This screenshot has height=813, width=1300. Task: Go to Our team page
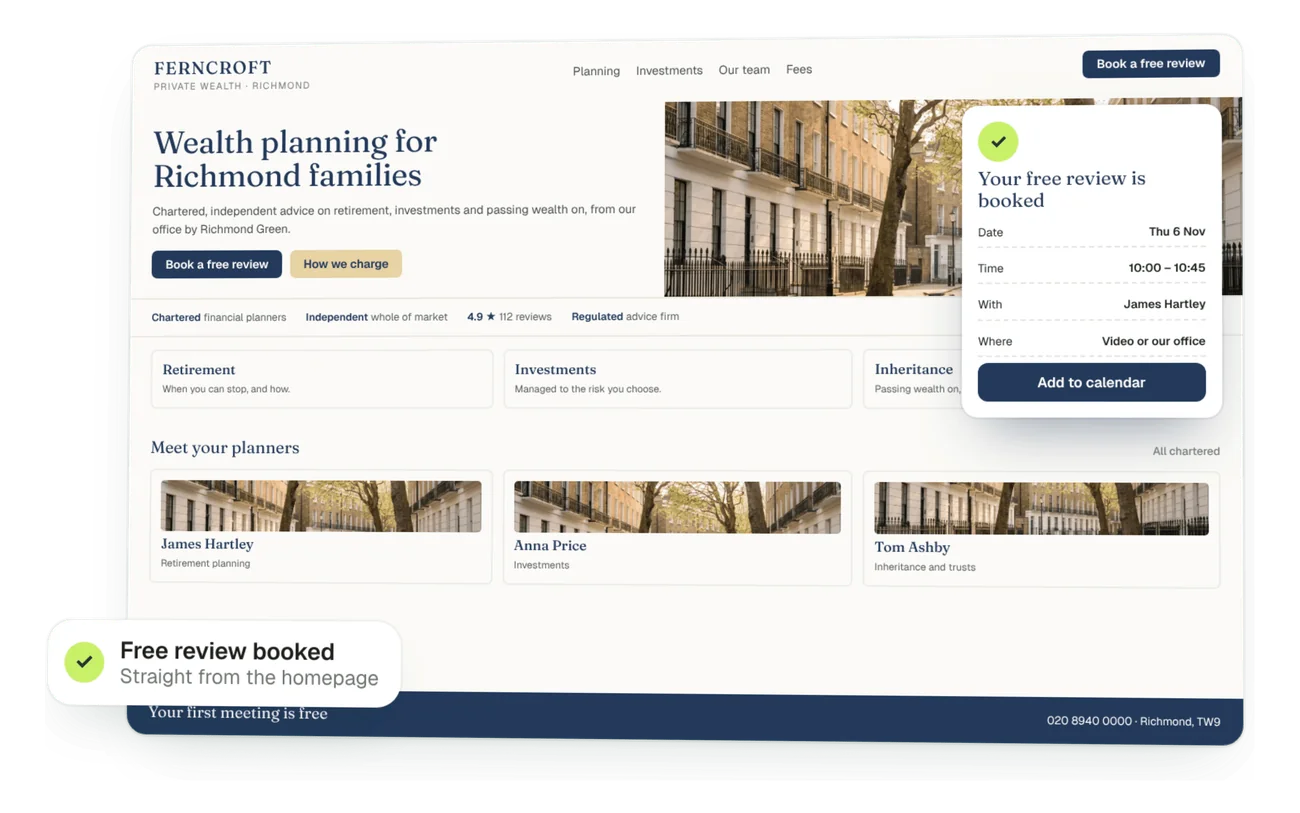[x=744, y=70]
